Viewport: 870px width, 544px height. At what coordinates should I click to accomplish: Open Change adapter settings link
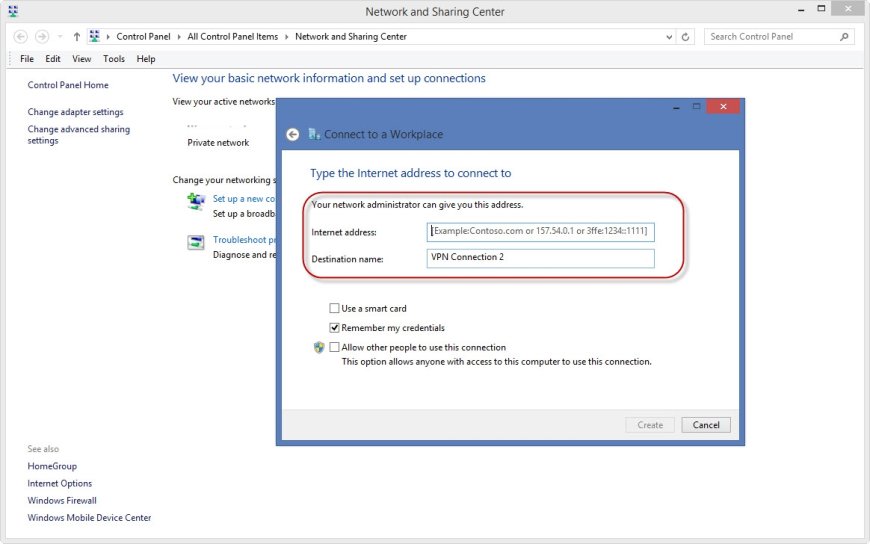[75, 112]
